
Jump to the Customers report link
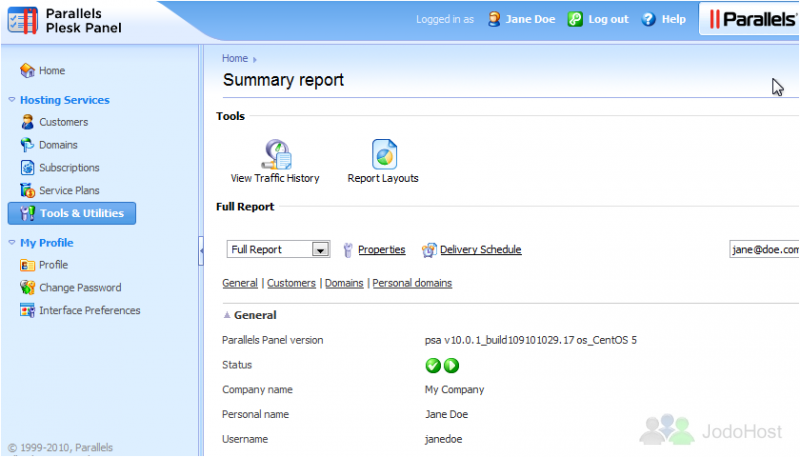click(291, 283)
